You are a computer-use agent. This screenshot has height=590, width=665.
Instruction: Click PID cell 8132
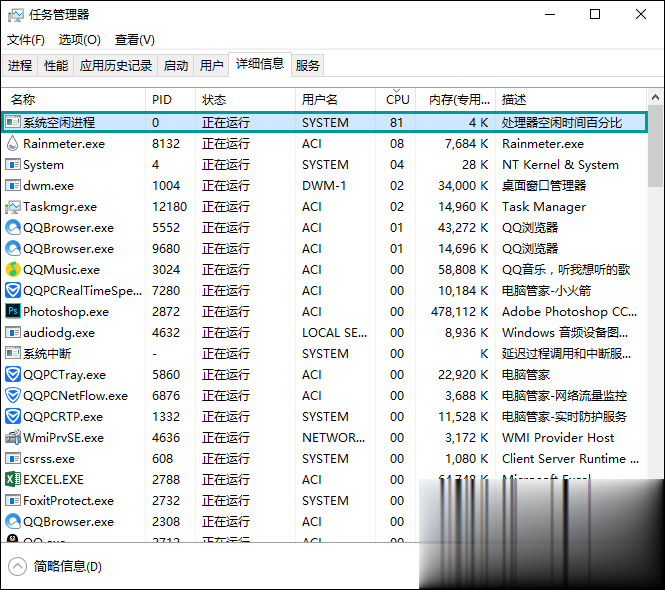166,144
